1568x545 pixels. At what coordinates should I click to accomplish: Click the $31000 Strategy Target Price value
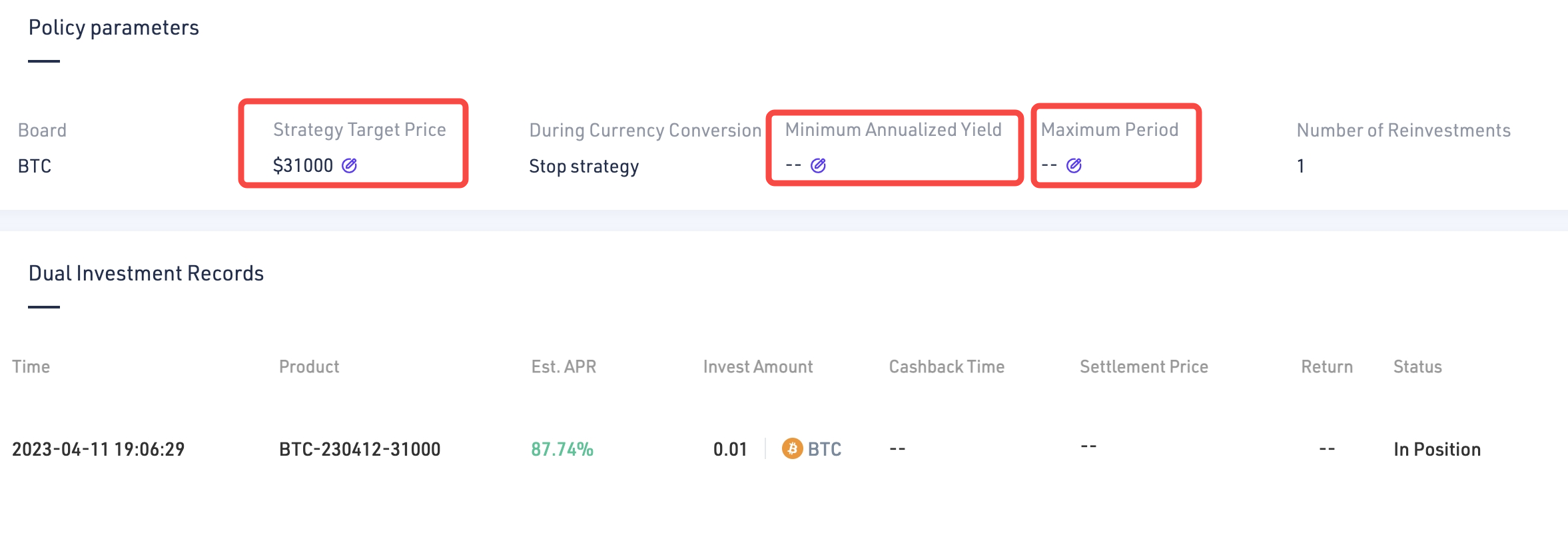303,165
